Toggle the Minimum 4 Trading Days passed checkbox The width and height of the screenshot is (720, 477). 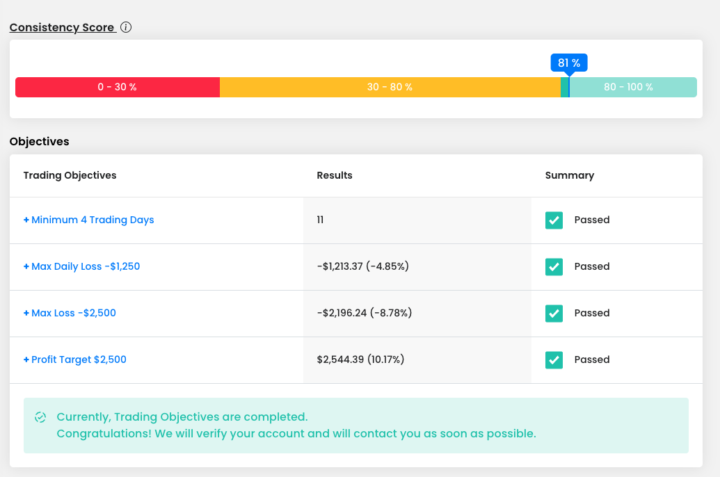[x=554, y=220]
